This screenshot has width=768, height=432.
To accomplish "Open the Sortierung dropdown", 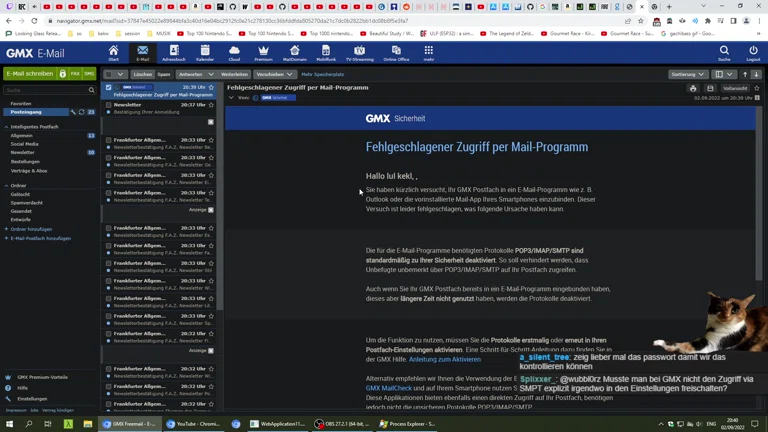I will (688, 74).
